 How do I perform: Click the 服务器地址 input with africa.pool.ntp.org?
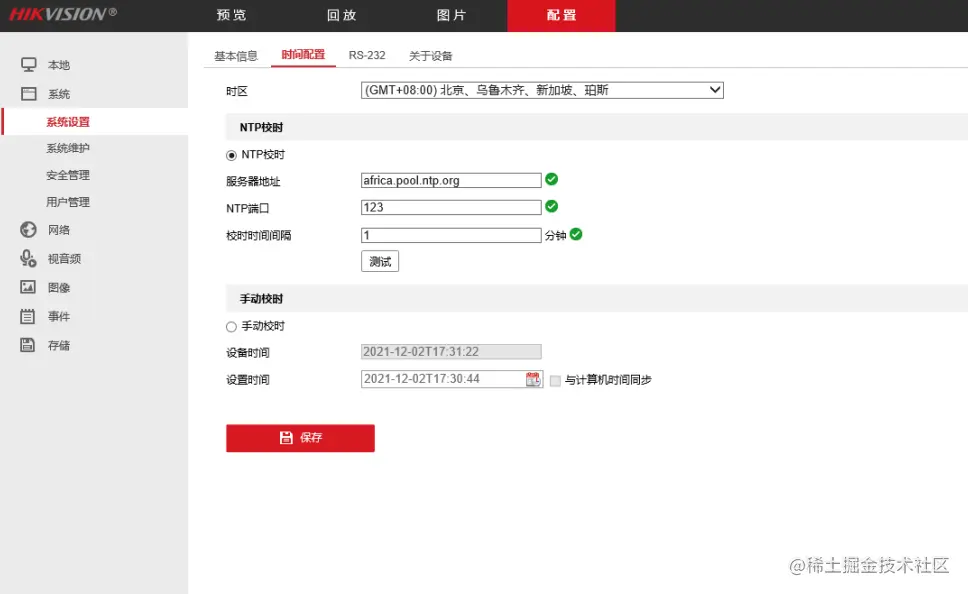click(x=451, y=180)
